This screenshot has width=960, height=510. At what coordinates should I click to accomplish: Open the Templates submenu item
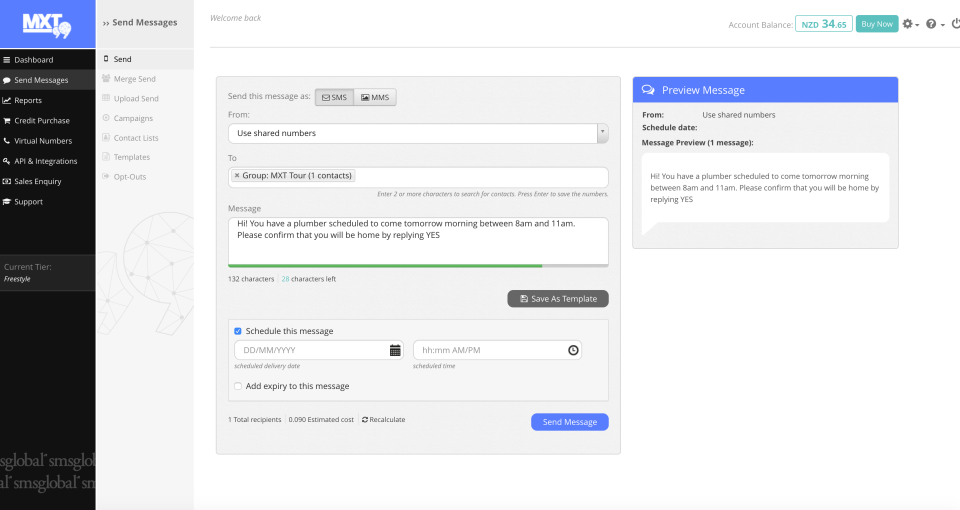[132, 157]
